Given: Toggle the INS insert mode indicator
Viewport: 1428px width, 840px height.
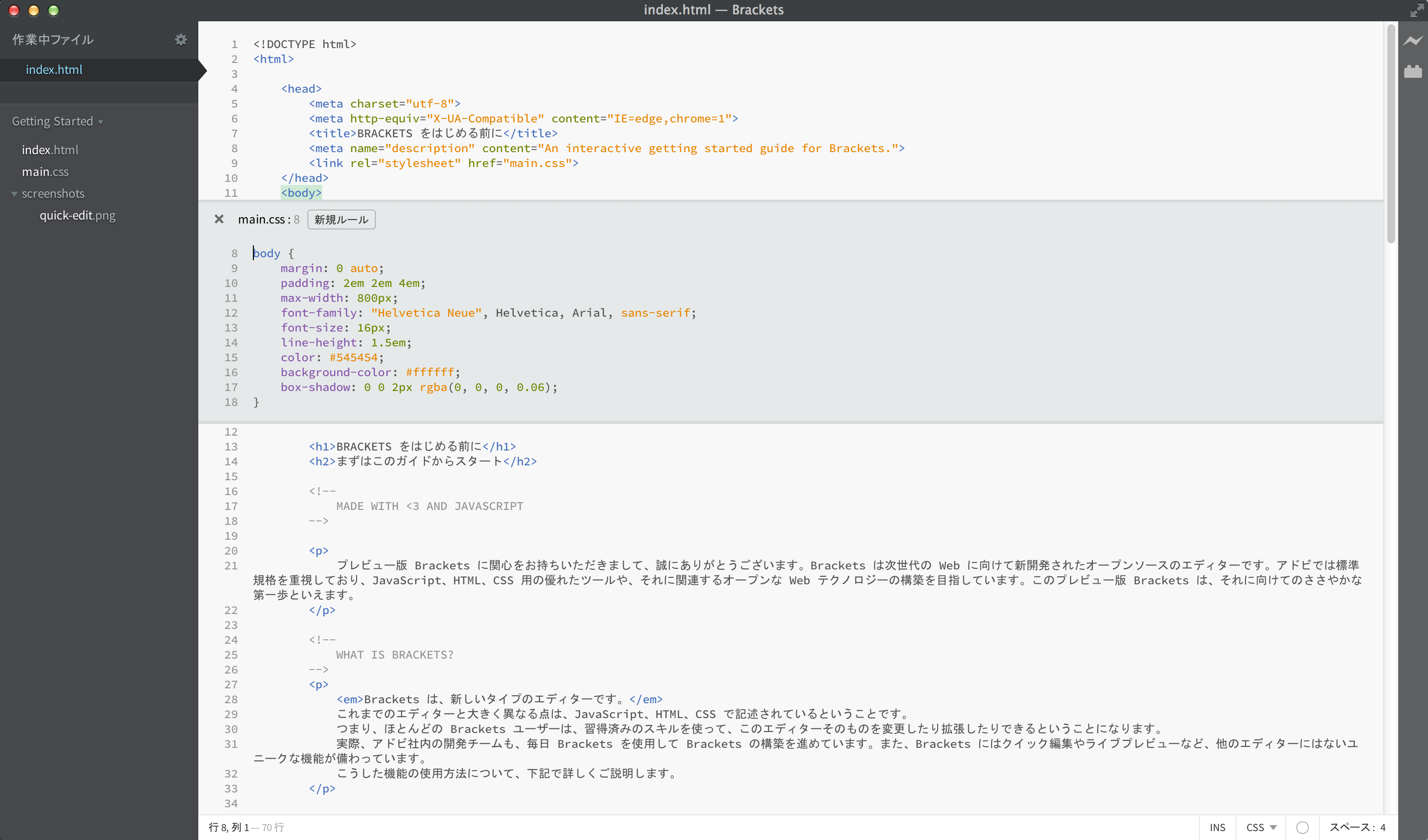Looking at the screenshot, I should pyautogui.click(x=1217, y=827).
